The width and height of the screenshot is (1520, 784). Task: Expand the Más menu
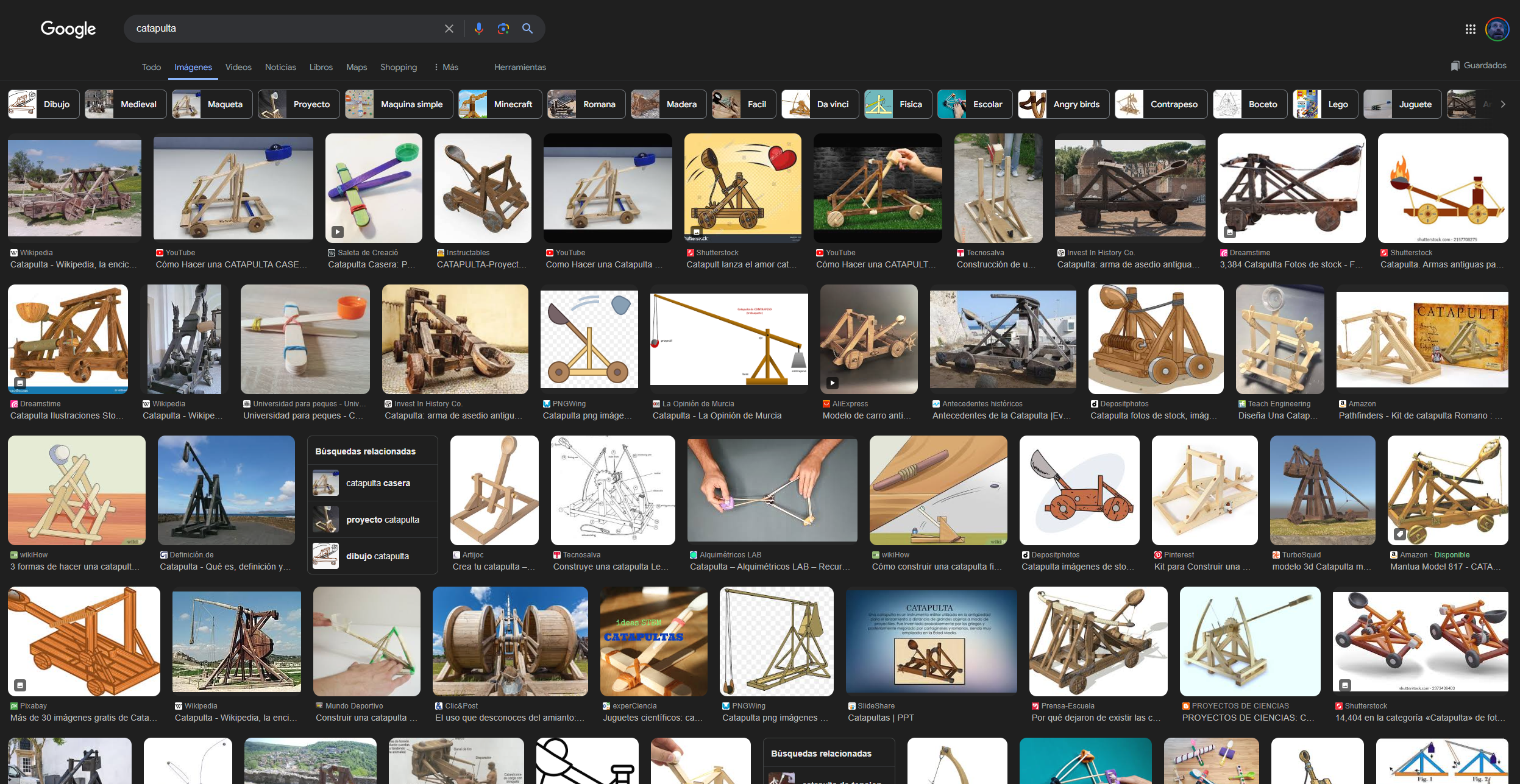point(446,67)
